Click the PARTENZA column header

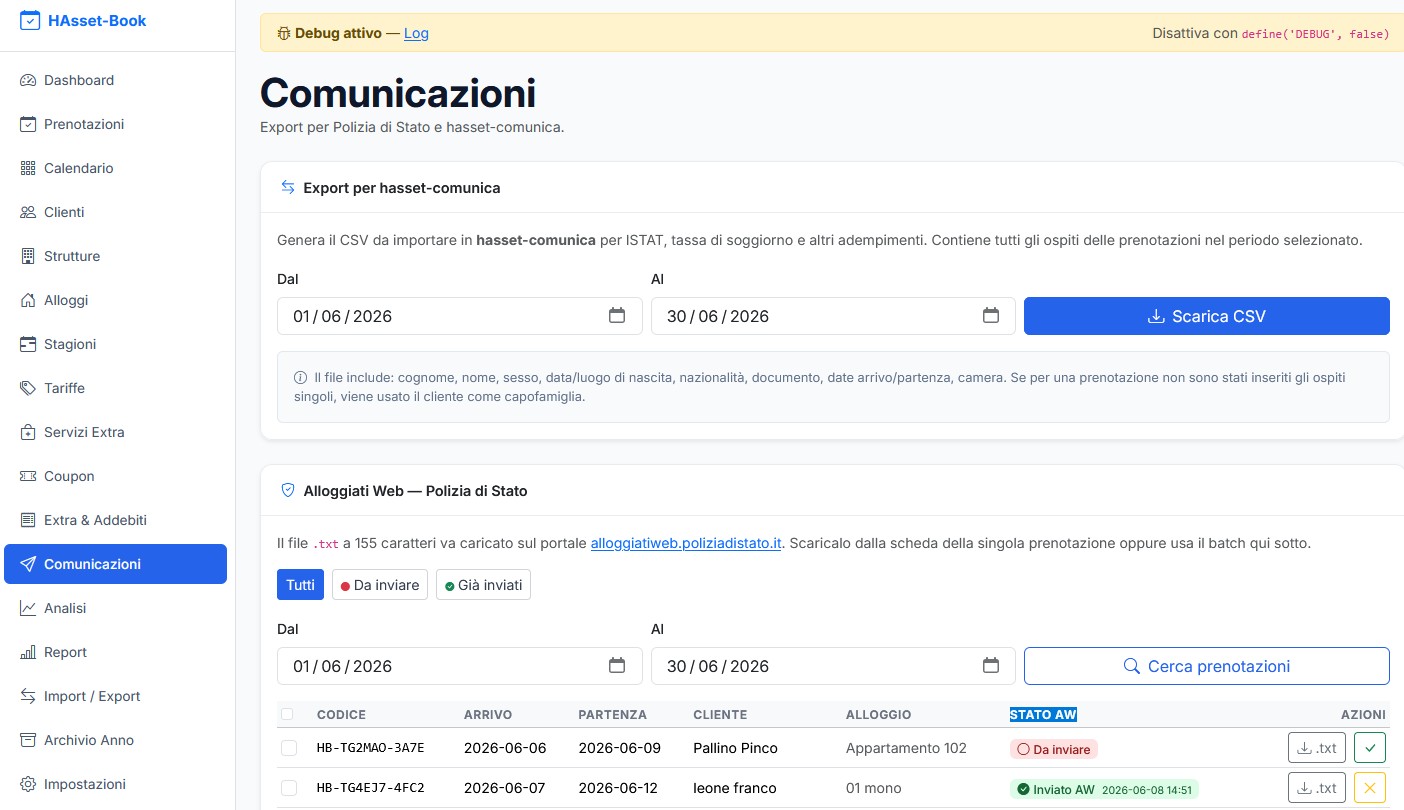coord(612,715)
